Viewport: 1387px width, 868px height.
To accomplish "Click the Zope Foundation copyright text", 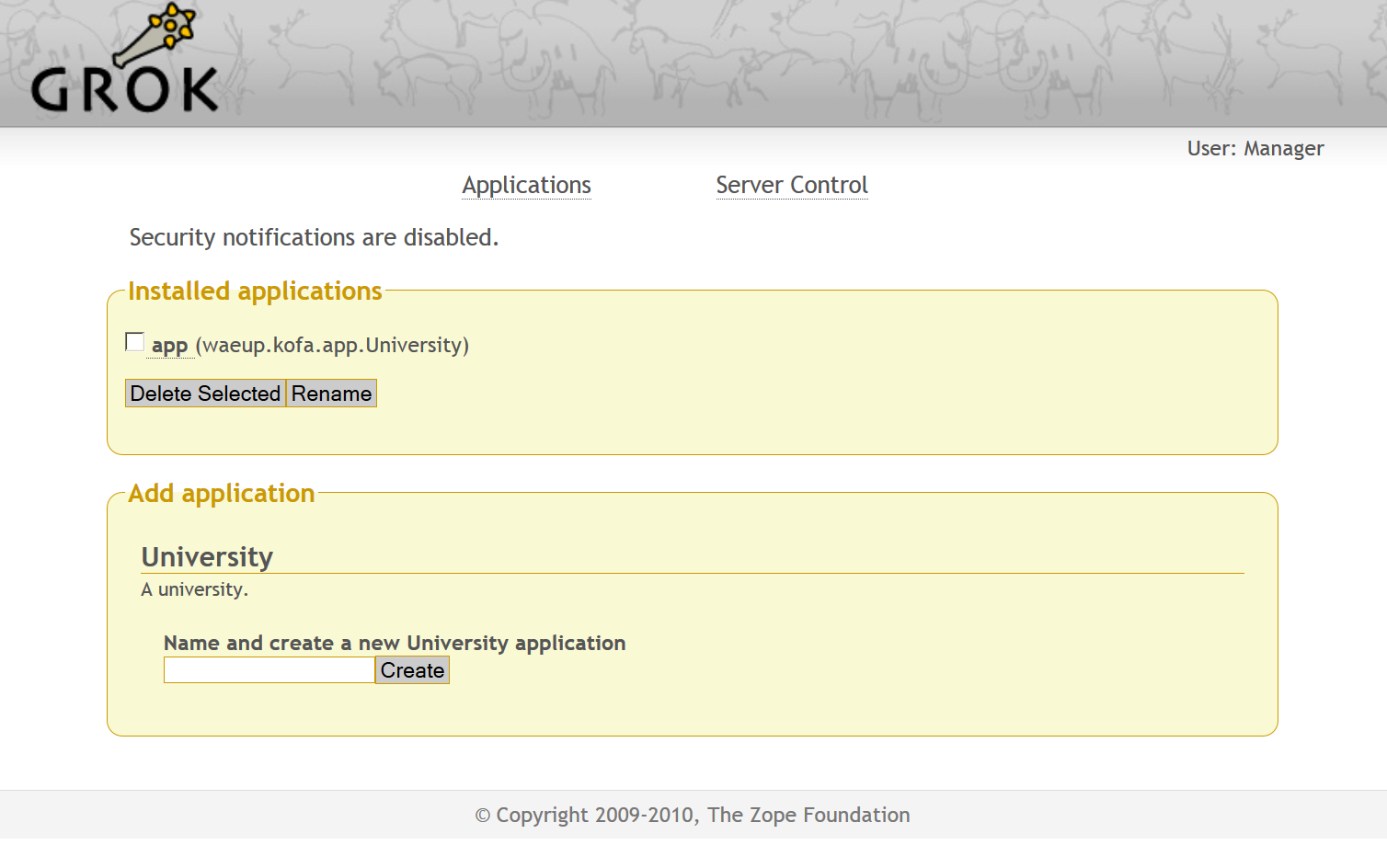I will pyautogui.click(x=693, y=816).
